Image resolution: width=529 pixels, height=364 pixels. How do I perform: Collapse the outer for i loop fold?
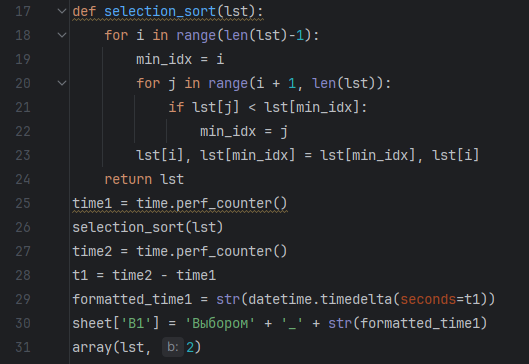[x=62, y=35]
